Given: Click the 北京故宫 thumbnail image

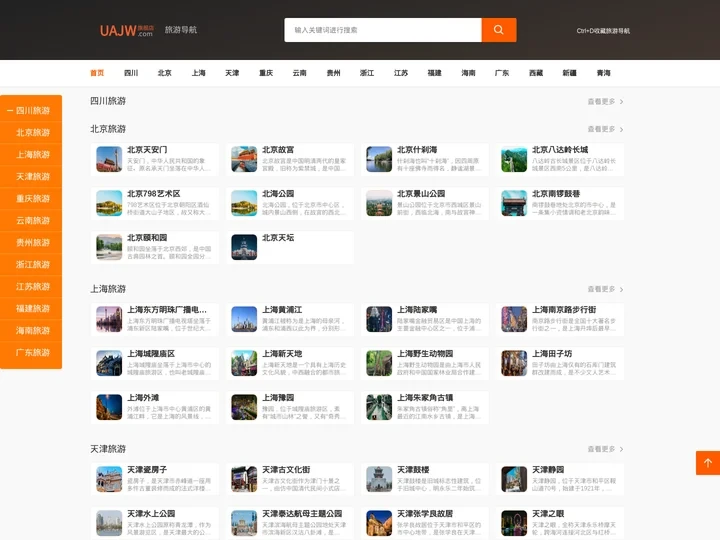Looking at the screenshot, I should (x=244, y=159).
